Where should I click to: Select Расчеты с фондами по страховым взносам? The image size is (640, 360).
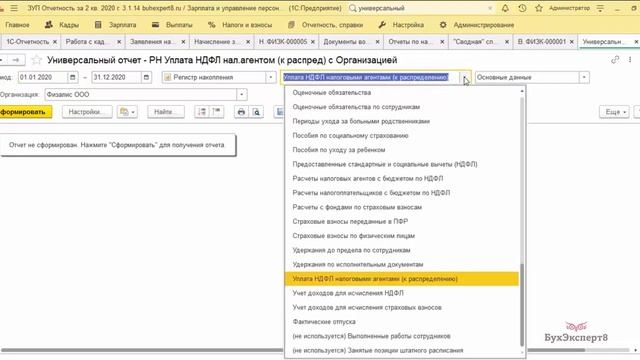[x=402, y=207]
